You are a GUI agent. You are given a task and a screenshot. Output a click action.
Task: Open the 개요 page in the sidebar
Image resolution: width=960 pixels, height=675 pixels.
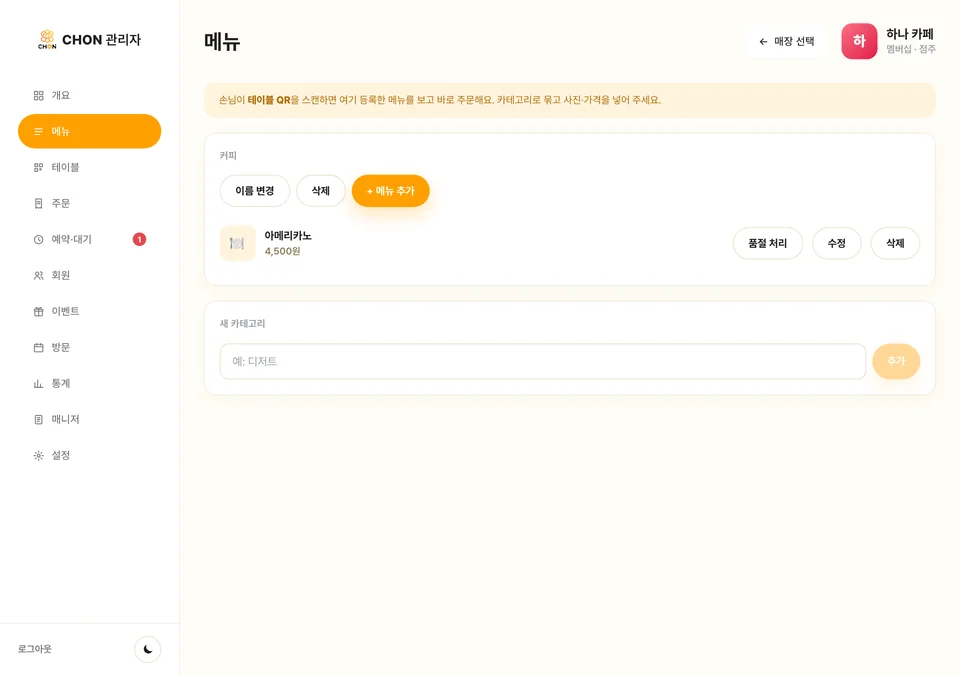pos(89,96)
